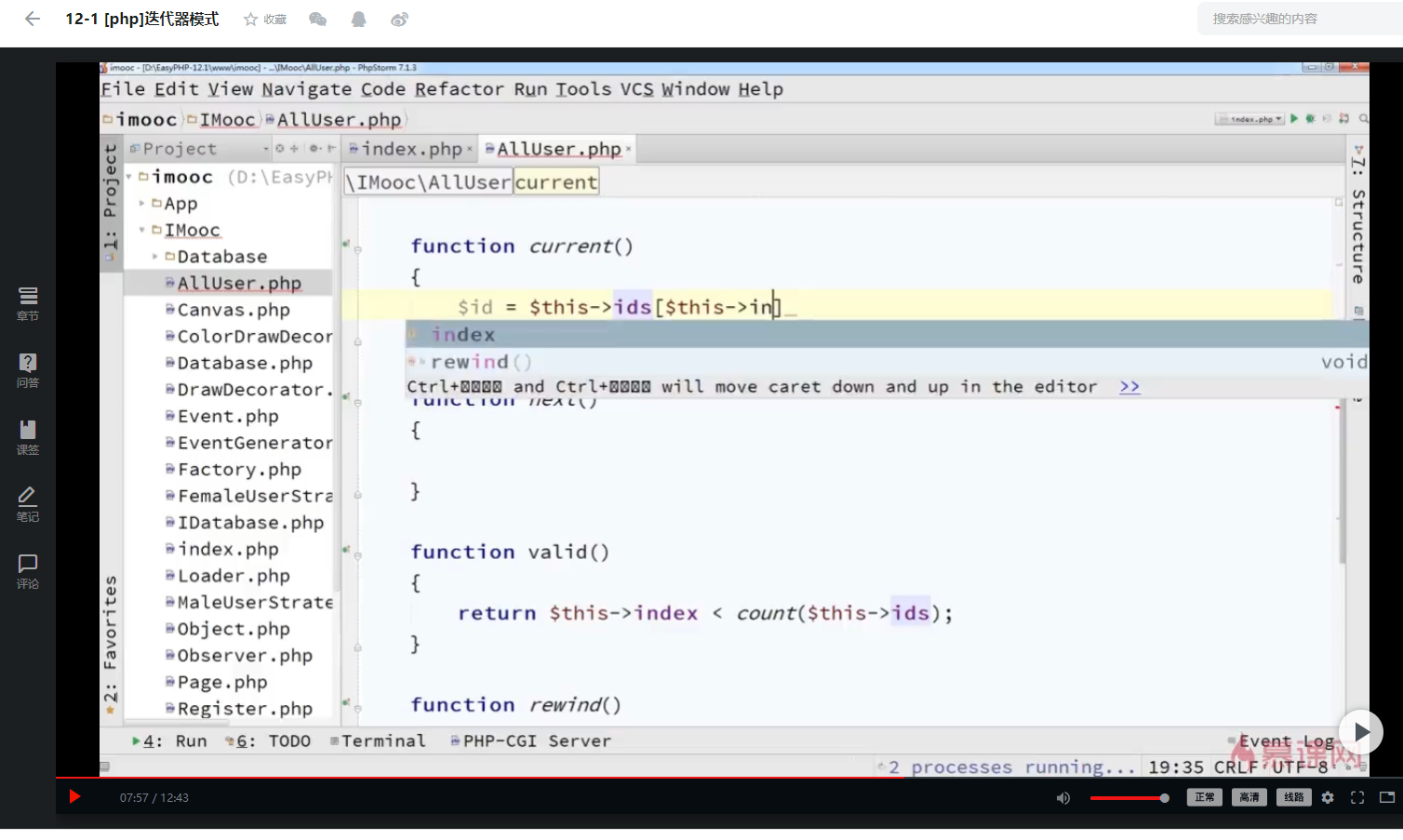Share the lesson to QQ
The height and width of the screenshot is (840, 1403).
coord(358,19)
